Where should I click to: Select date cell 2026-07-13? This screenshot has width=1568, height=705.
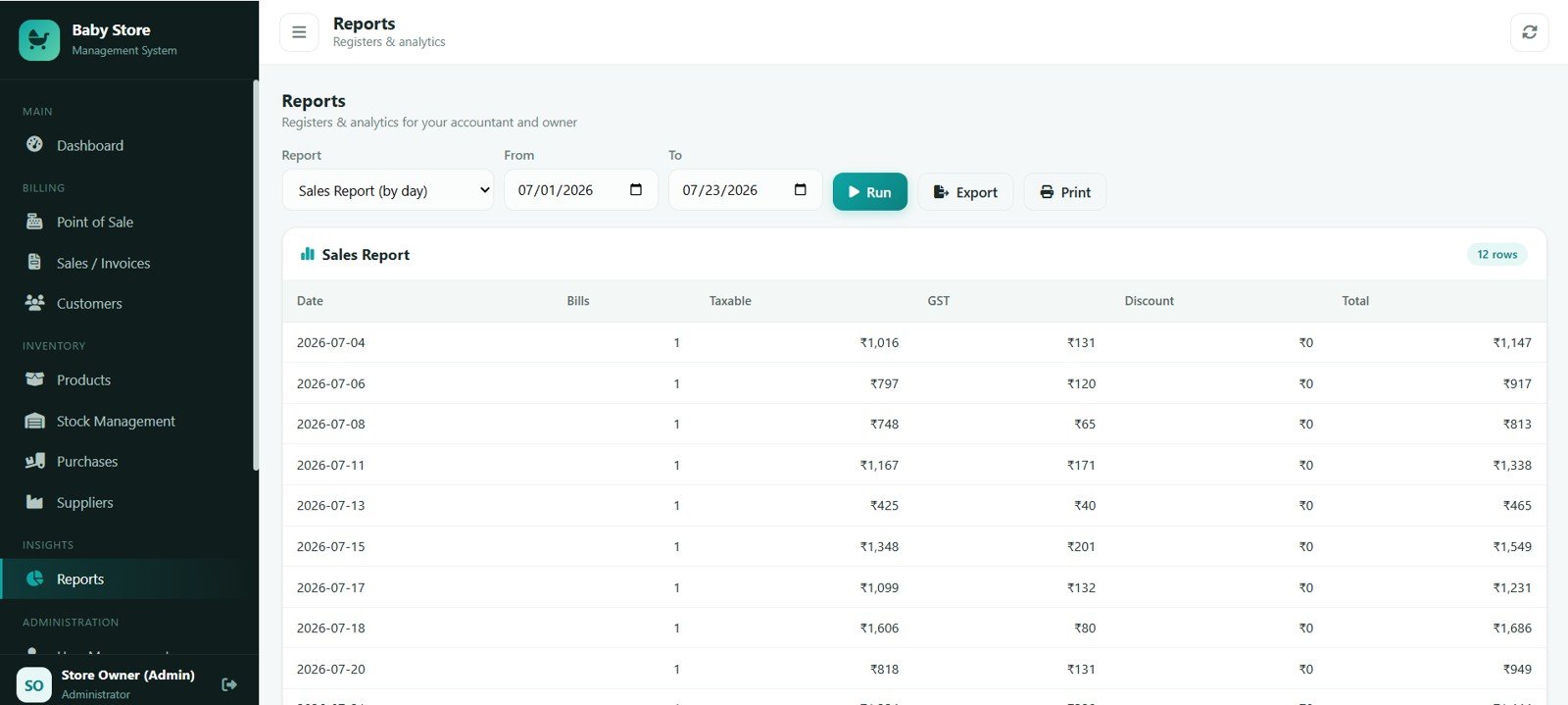[331, 505]
